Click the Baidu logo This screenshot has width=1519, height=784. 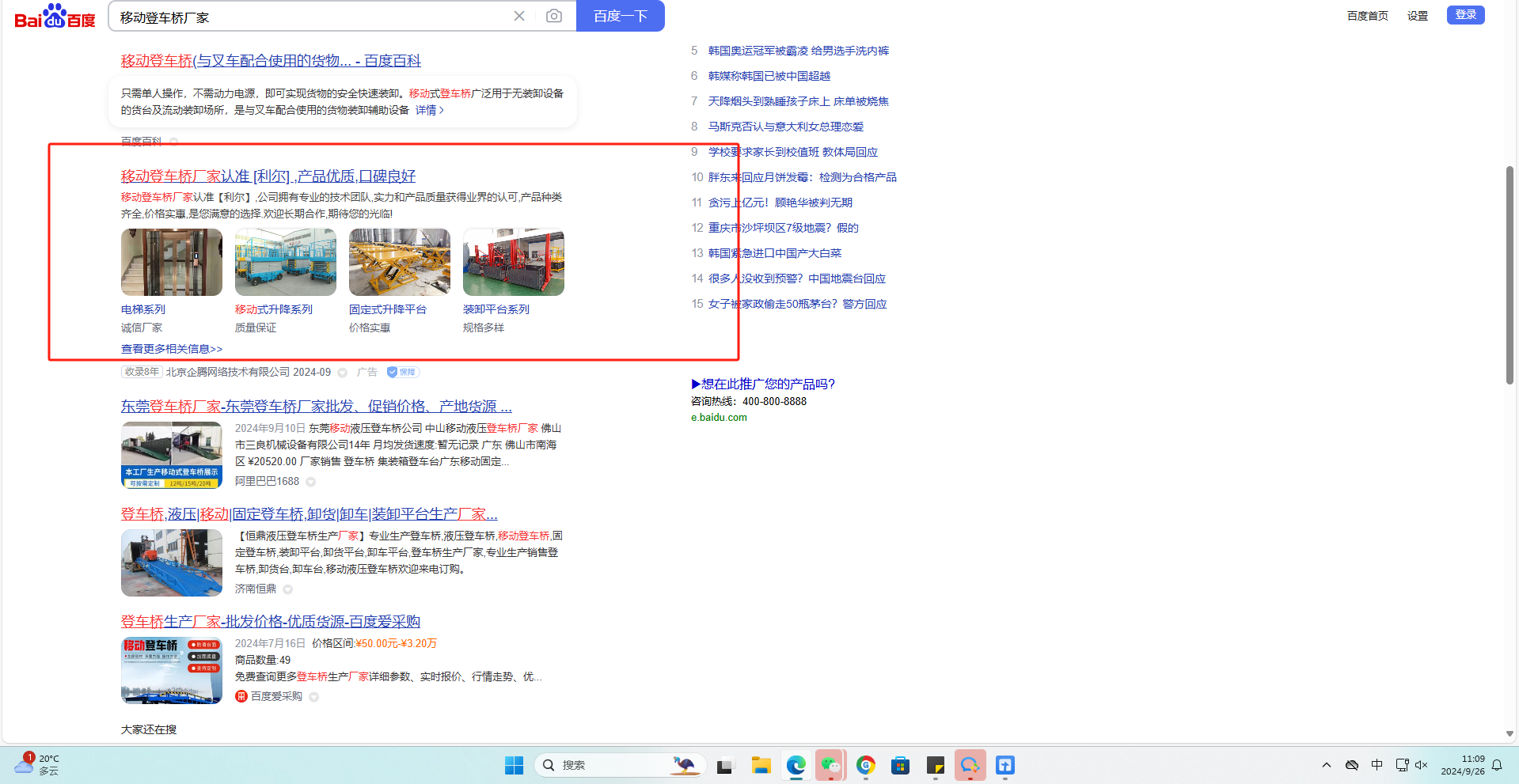click(55, 17)
